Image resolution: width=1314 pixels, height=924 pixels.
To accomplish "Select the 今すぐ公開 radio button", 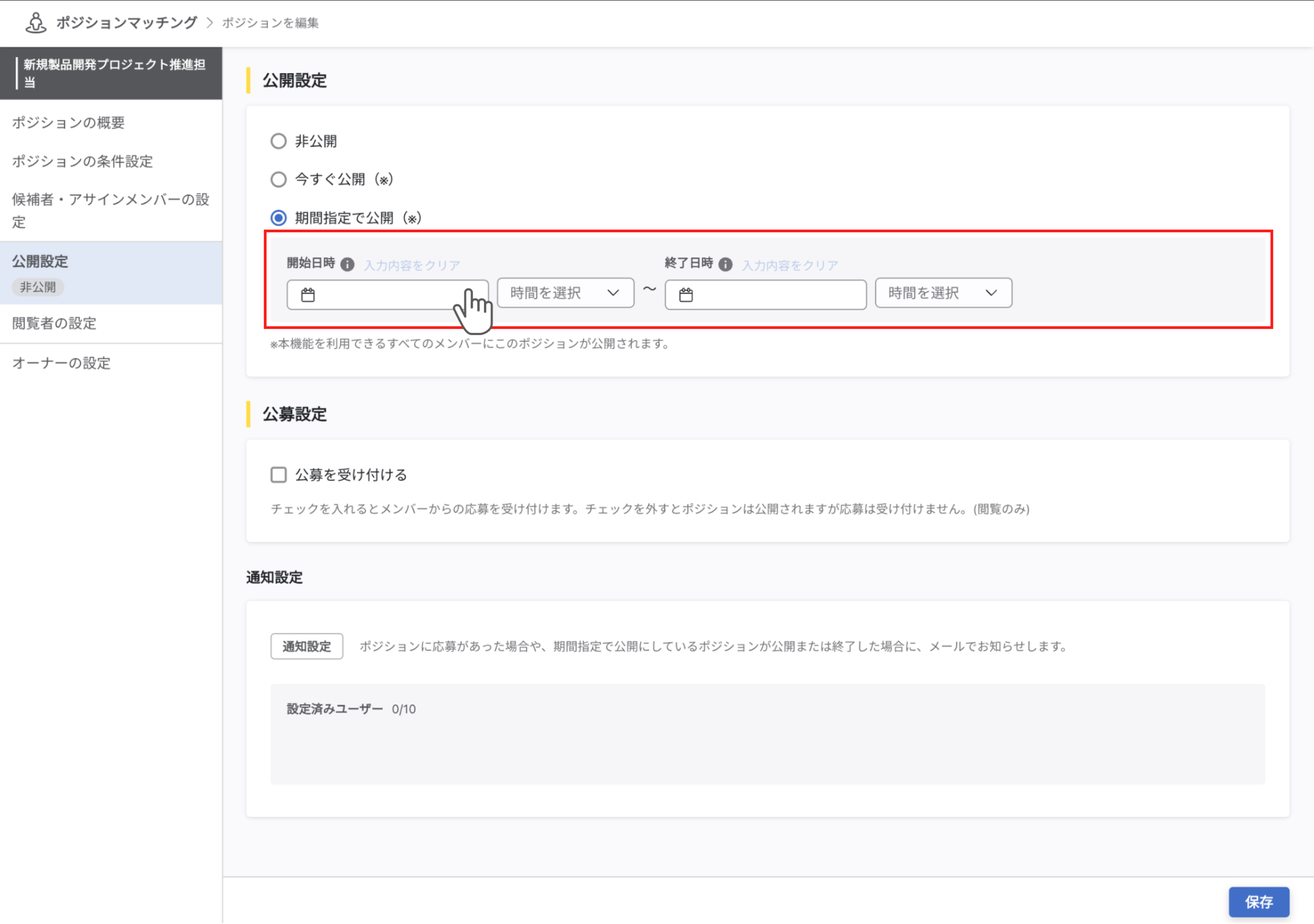I will pyautogui.click(x=279, y=179).
